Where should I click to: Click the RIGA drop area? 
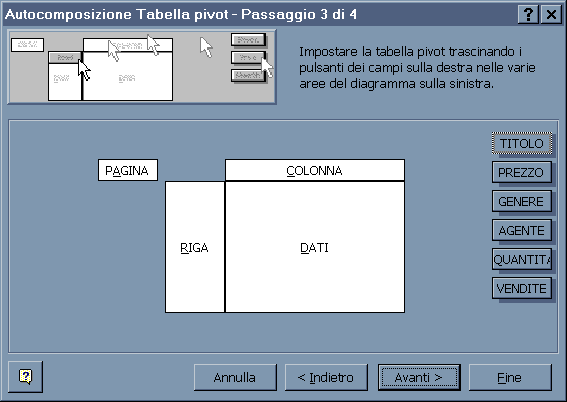coord(195,247)
